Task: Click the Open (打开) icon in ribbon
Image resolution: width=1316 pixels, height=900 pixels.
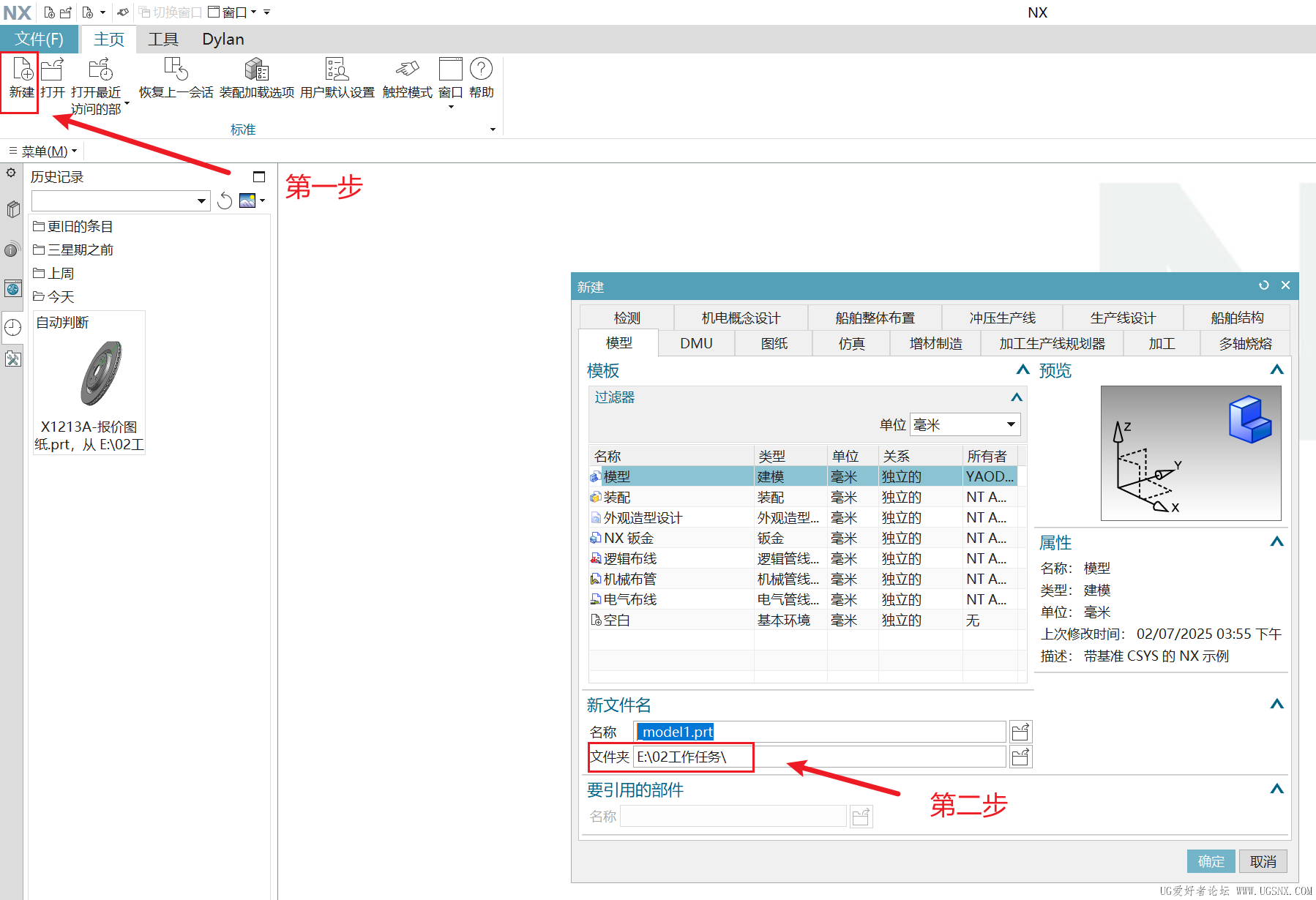Action: (x=52, y=70)
